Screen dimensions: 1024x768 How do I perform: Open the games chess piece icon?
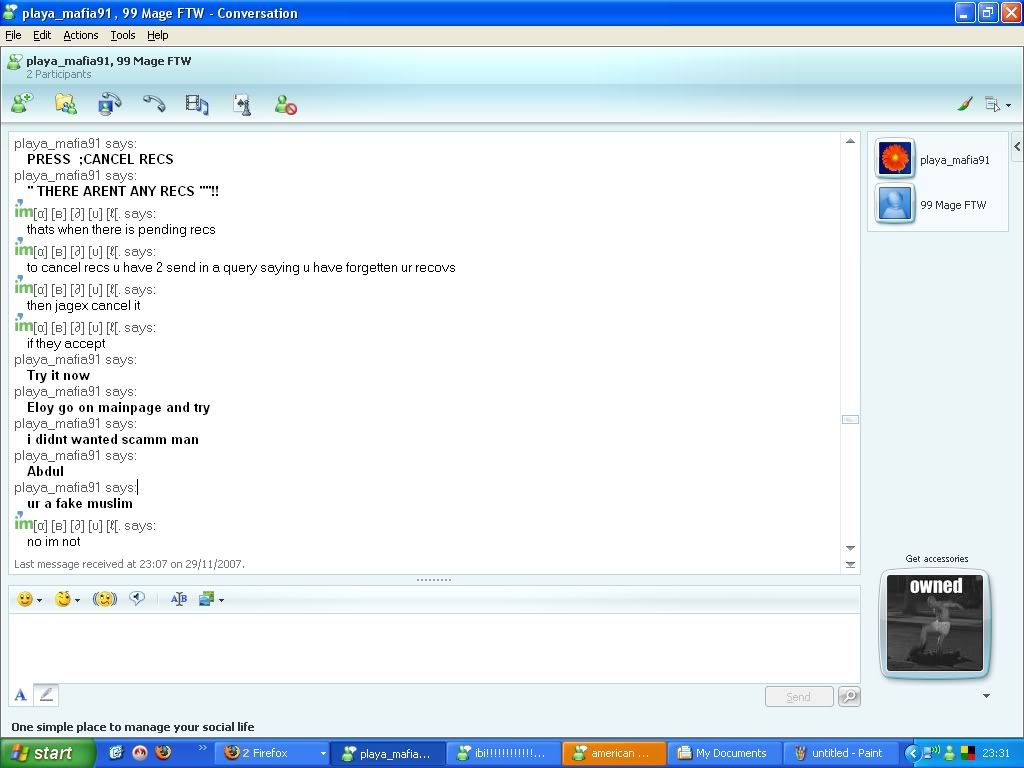click(x=241, y=104)
